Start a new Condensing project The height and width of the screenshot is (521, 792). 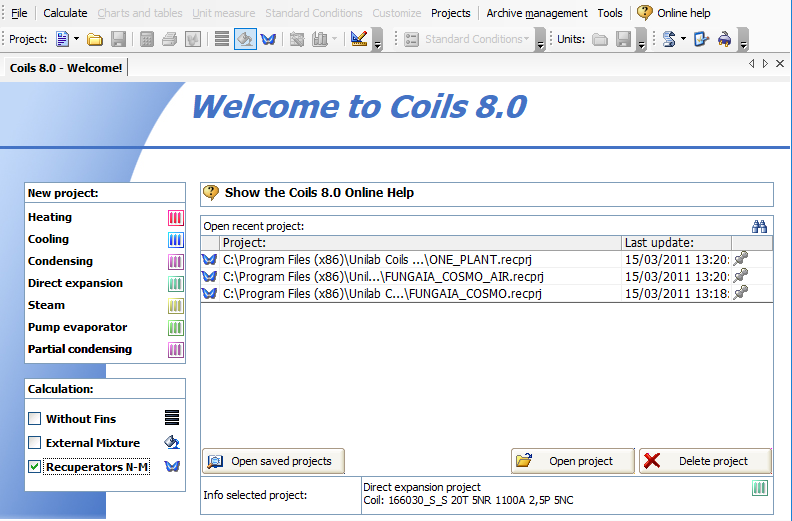pyautogui.click(x=61, y=261)
